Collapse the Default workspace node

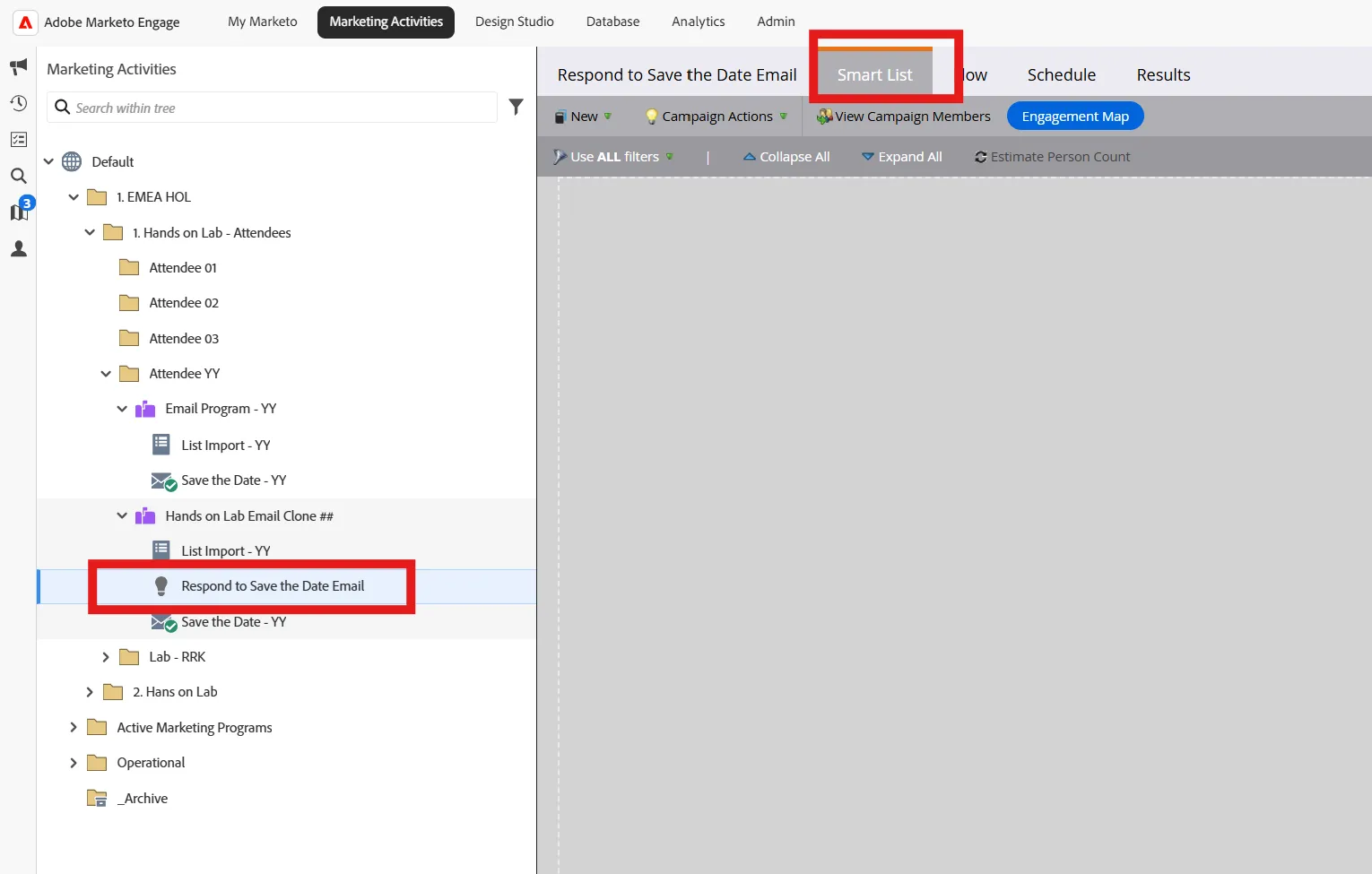click(x=48, y=162)
